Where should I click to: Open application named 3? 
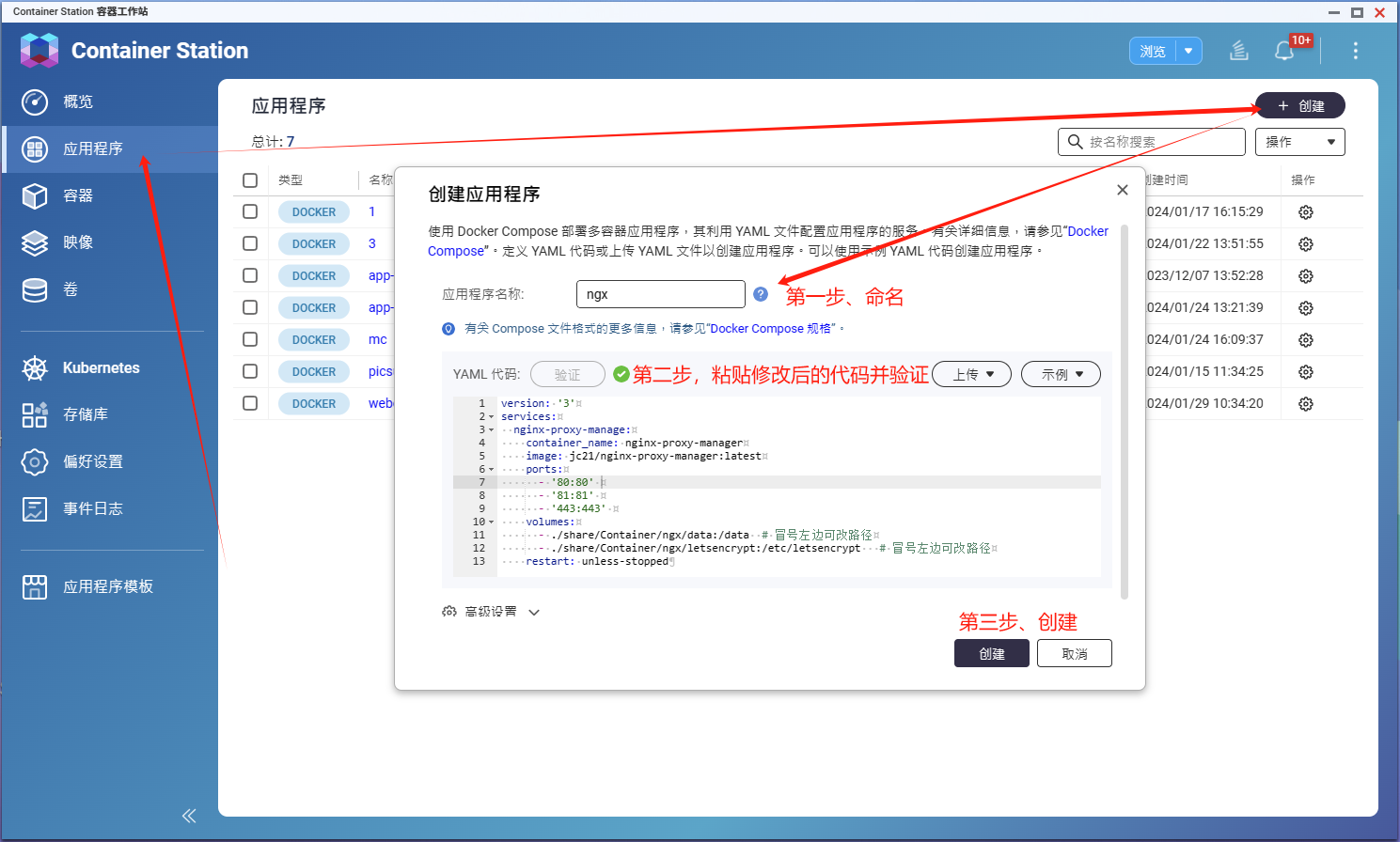372,243
